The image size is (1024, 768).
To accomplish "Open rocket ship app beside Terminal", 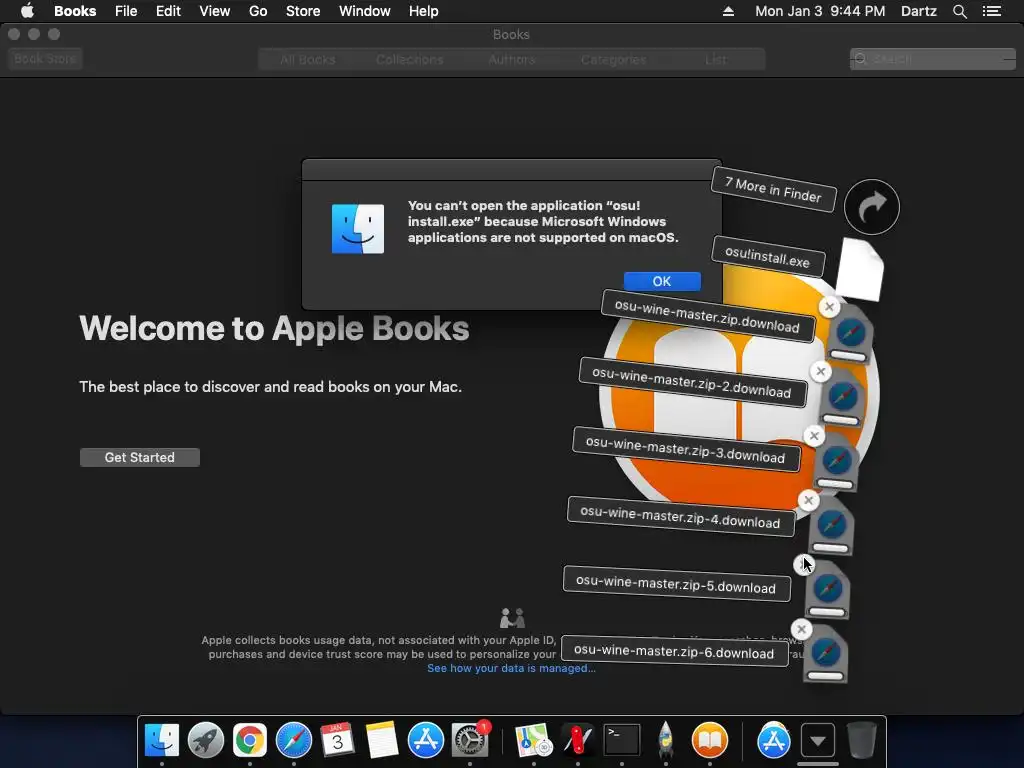I will click(x=665, y=741).
